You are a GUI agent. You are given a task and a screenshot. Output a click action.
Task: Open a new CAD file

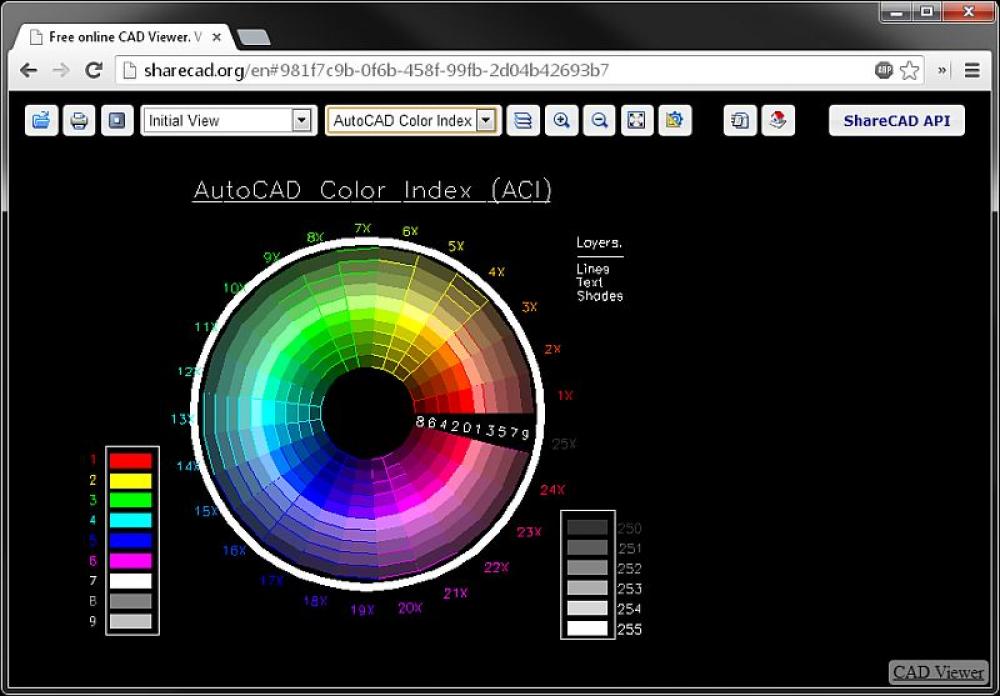pyautogui.click(x=40, y=120)
